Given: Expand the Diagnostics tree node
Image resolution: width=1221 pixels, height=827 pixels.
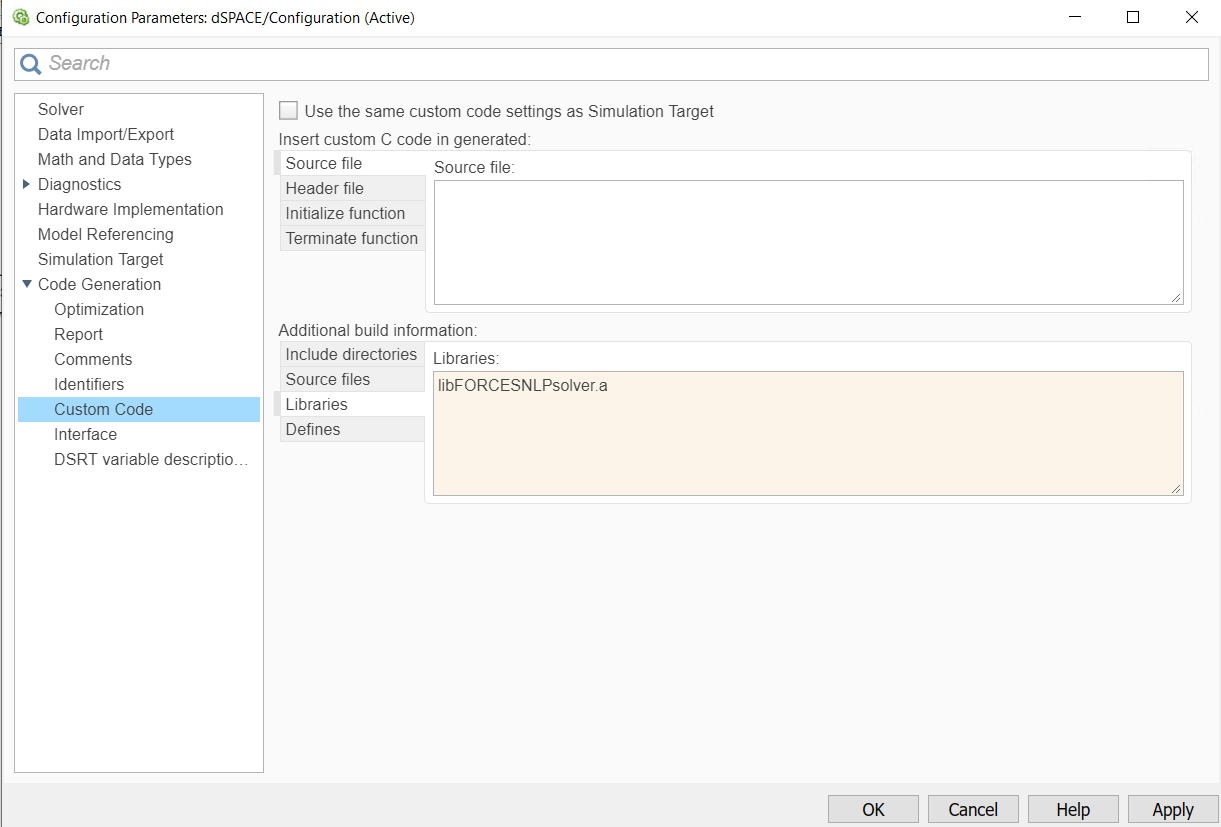Looking at the screenshot, I should 26,184.
